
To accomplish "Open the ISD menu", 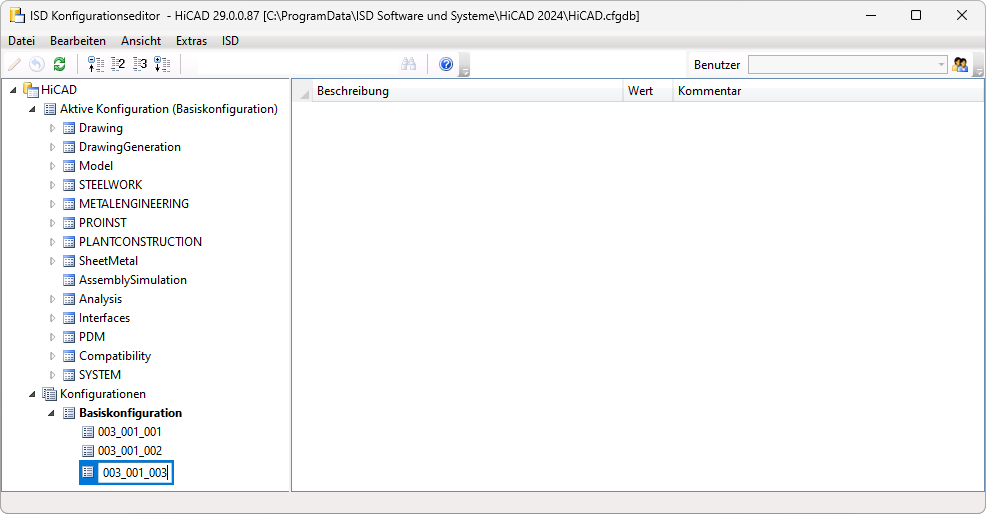I will tap(230, 41).
